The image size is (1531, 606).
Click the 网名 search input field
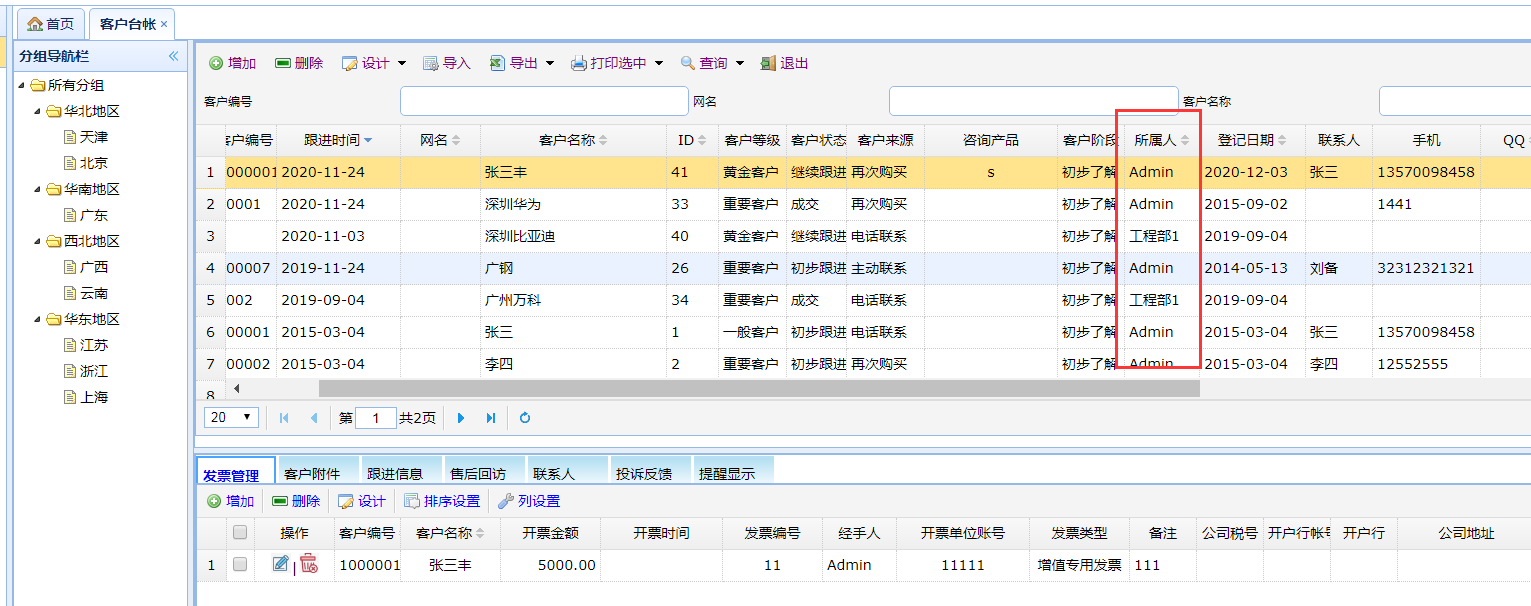(1033, 101)
